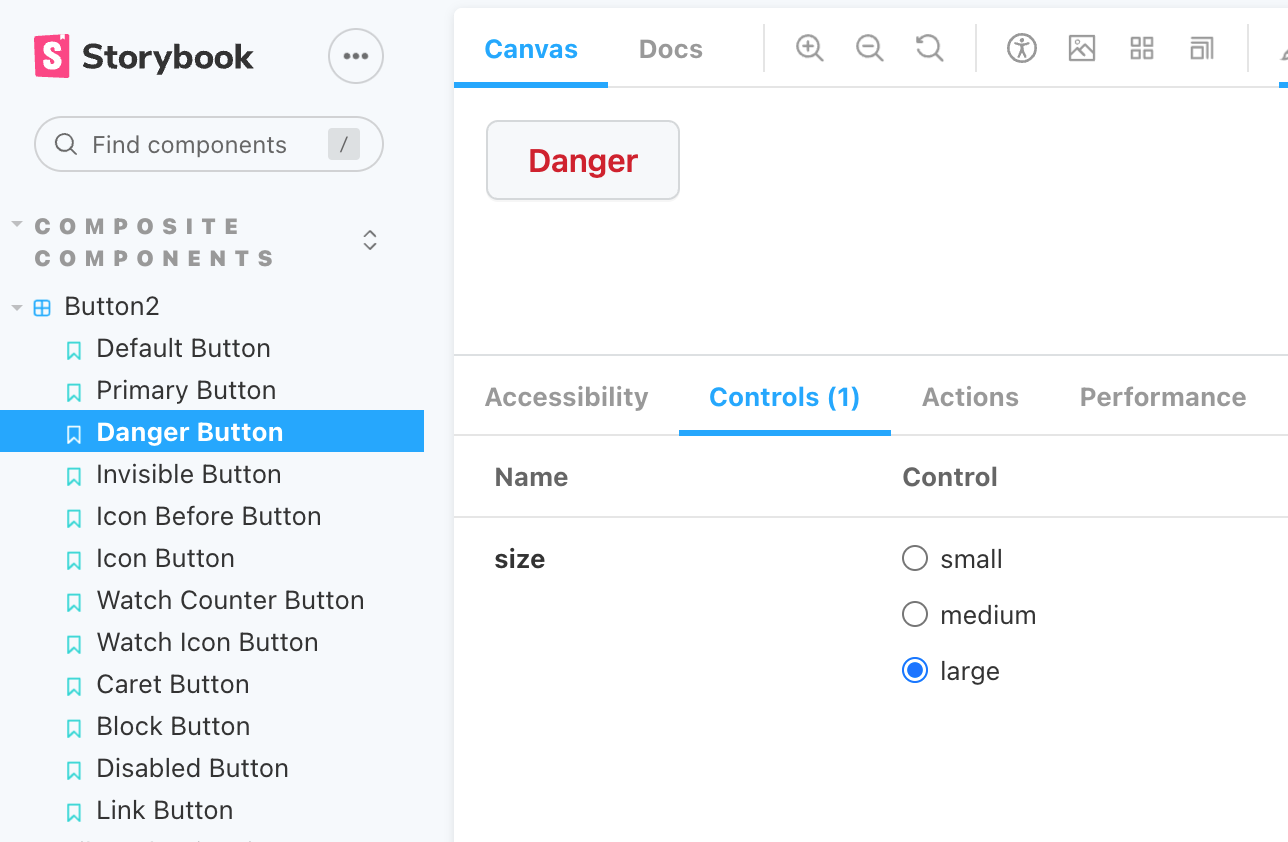
Task: Click the Danger button in canvas
Action: [x=583, y=161]
